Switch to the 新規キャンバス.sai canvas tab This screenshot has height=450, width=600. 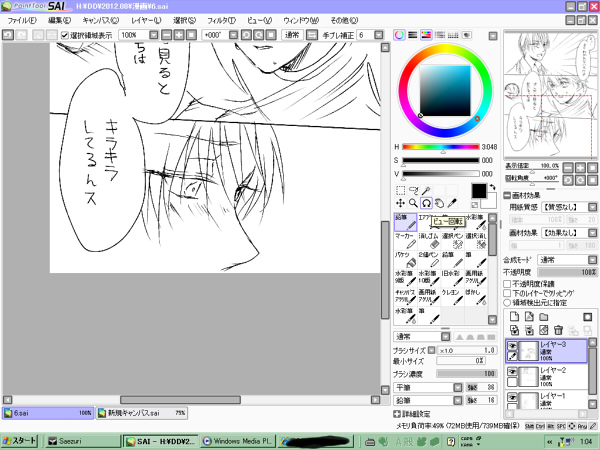147,412
